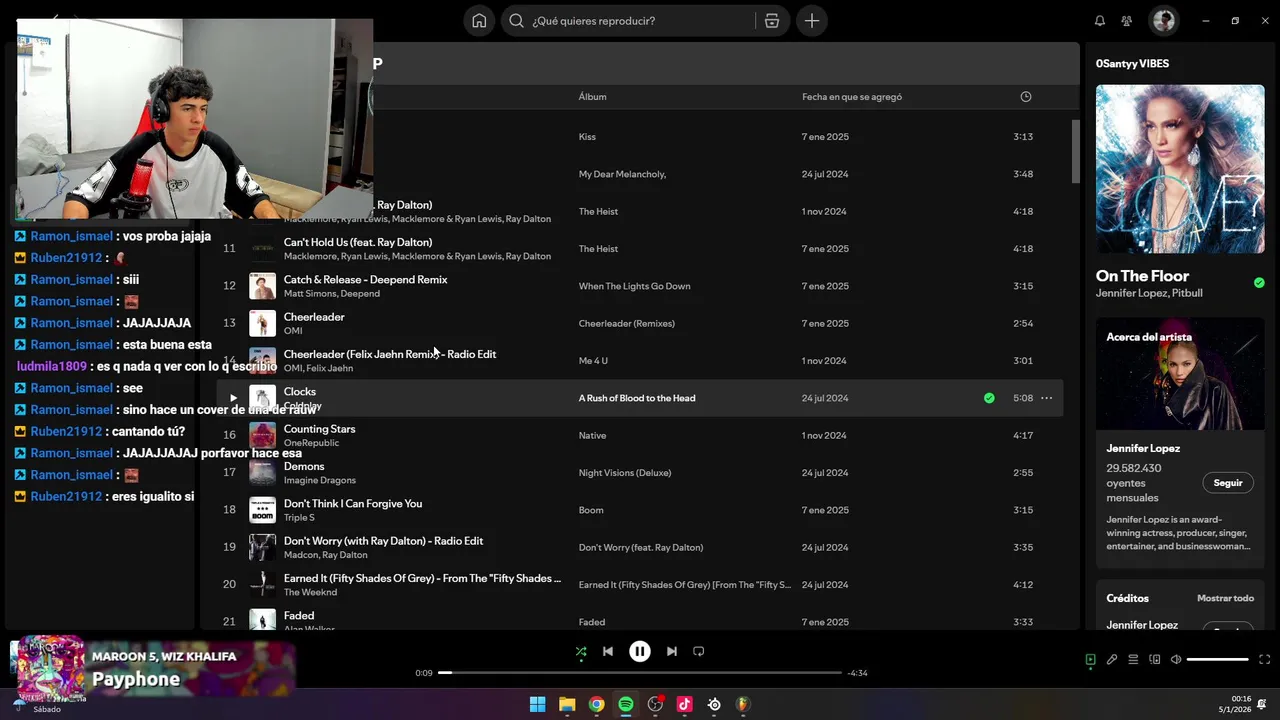Image resolution: width=1280 pixels, height=720 pixels.
Task: Enter full screen mode icon
Action: (x=1264, y=659)
